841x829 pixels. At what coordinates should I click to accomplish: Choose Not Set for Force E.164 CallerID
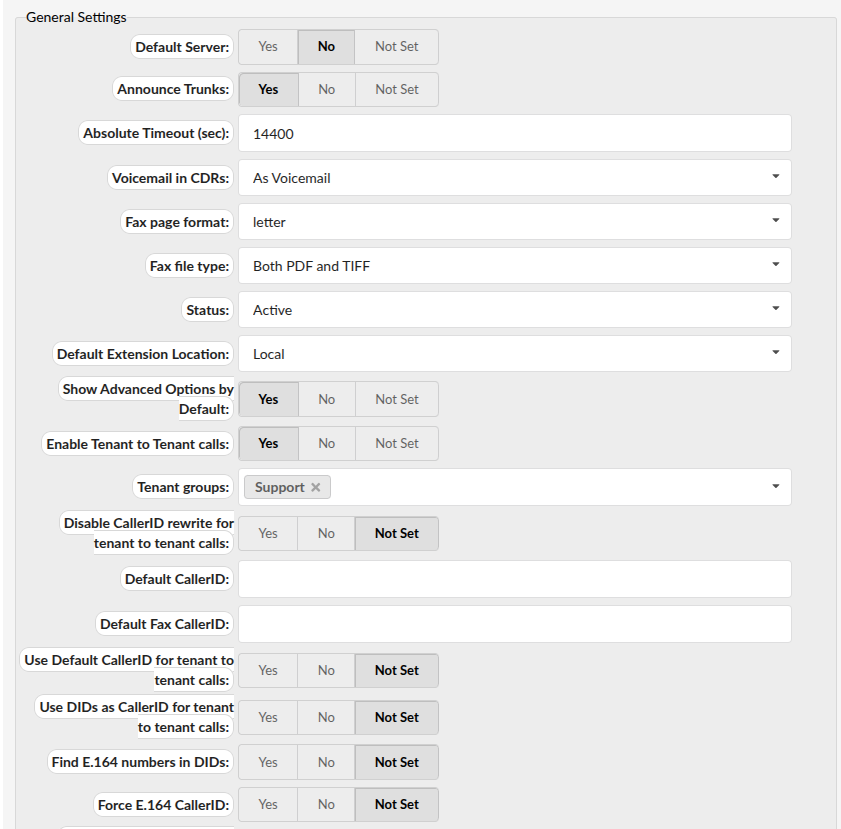(396, 804)
